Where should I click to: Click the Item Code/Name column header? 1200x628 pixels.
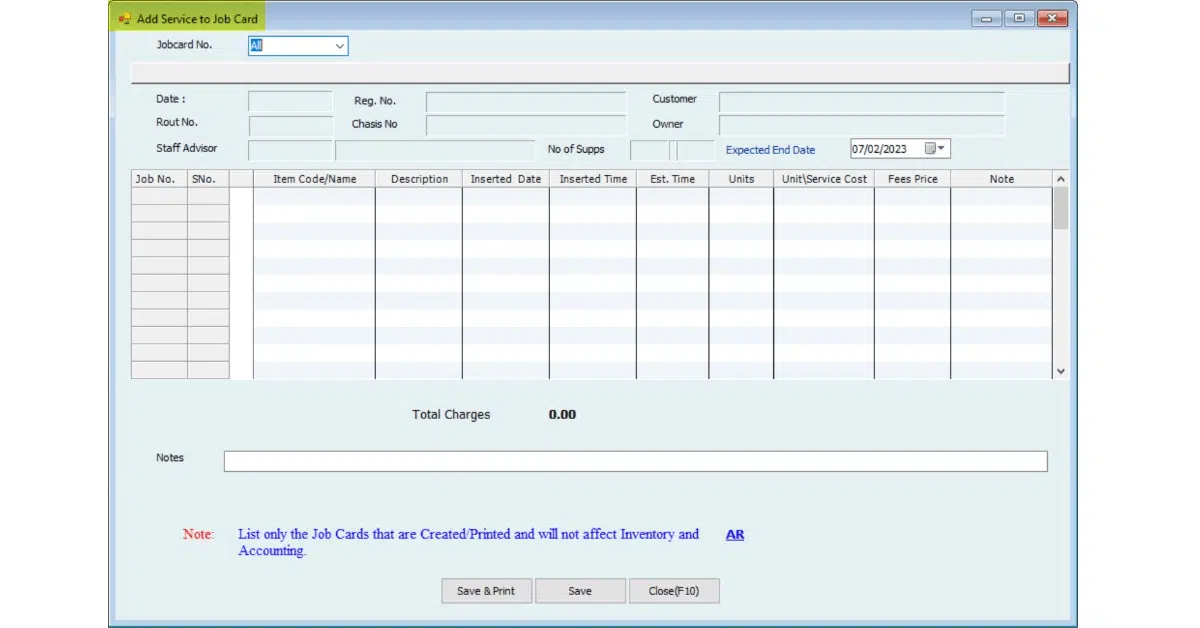pyautogui.click(x=314, y=179)
